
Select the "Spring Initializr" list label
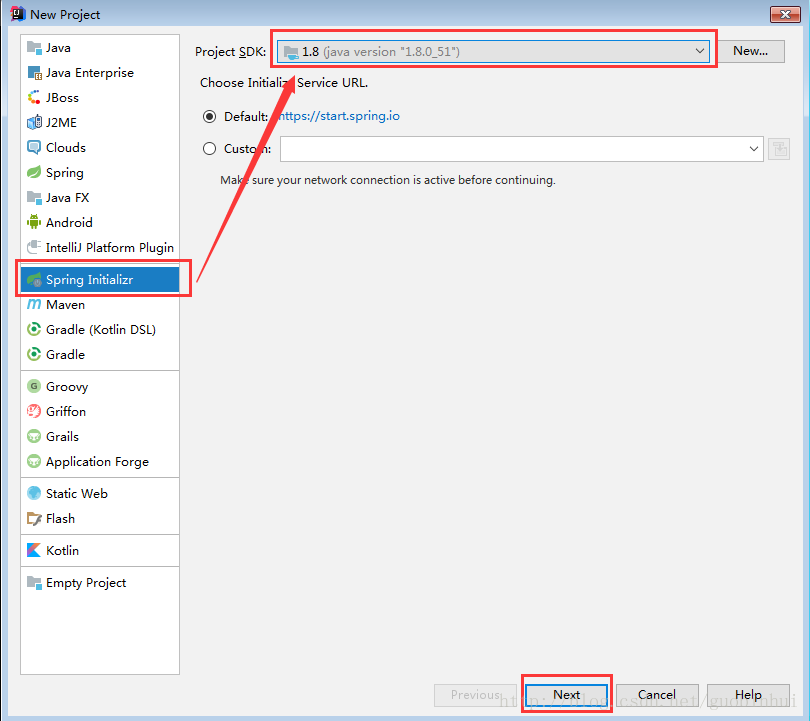pyautogui.click(x=89, y=280)
